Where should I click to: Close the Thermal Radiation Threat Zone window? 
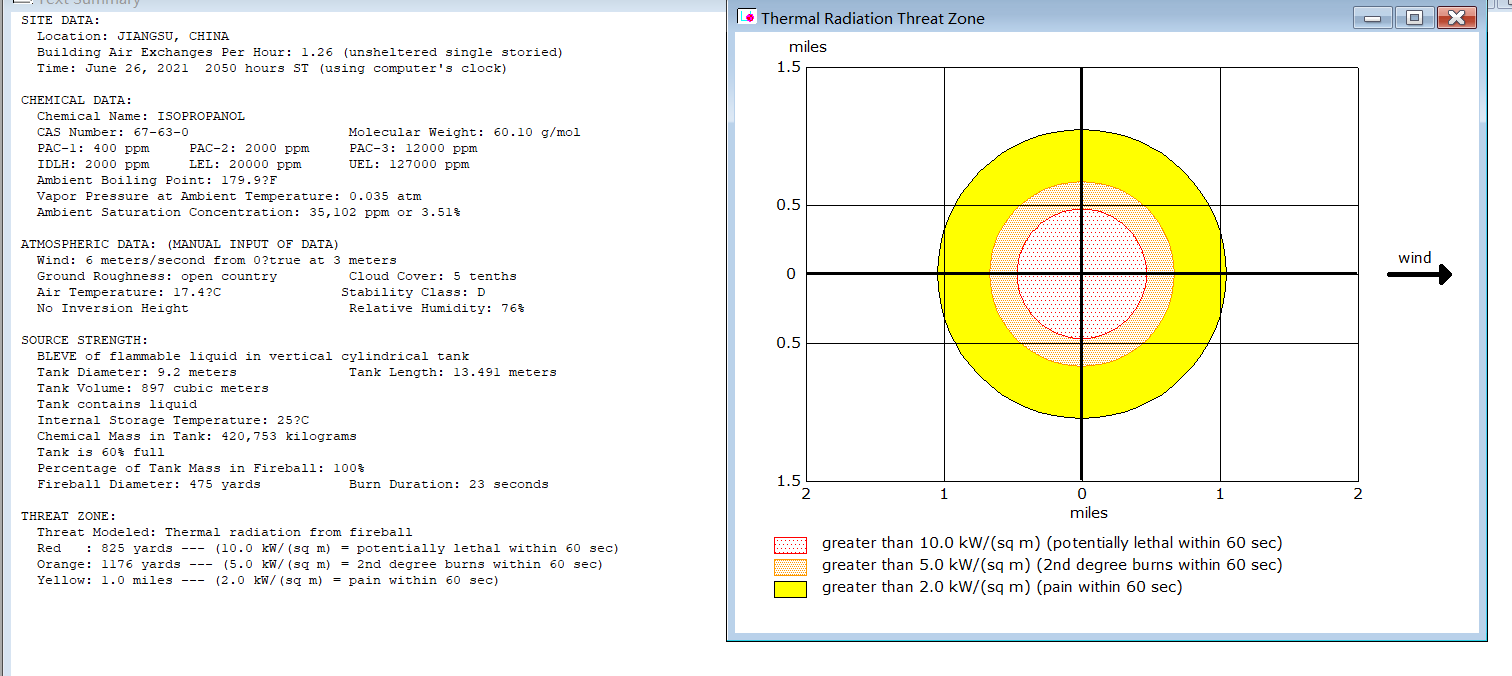point(1457,18)
